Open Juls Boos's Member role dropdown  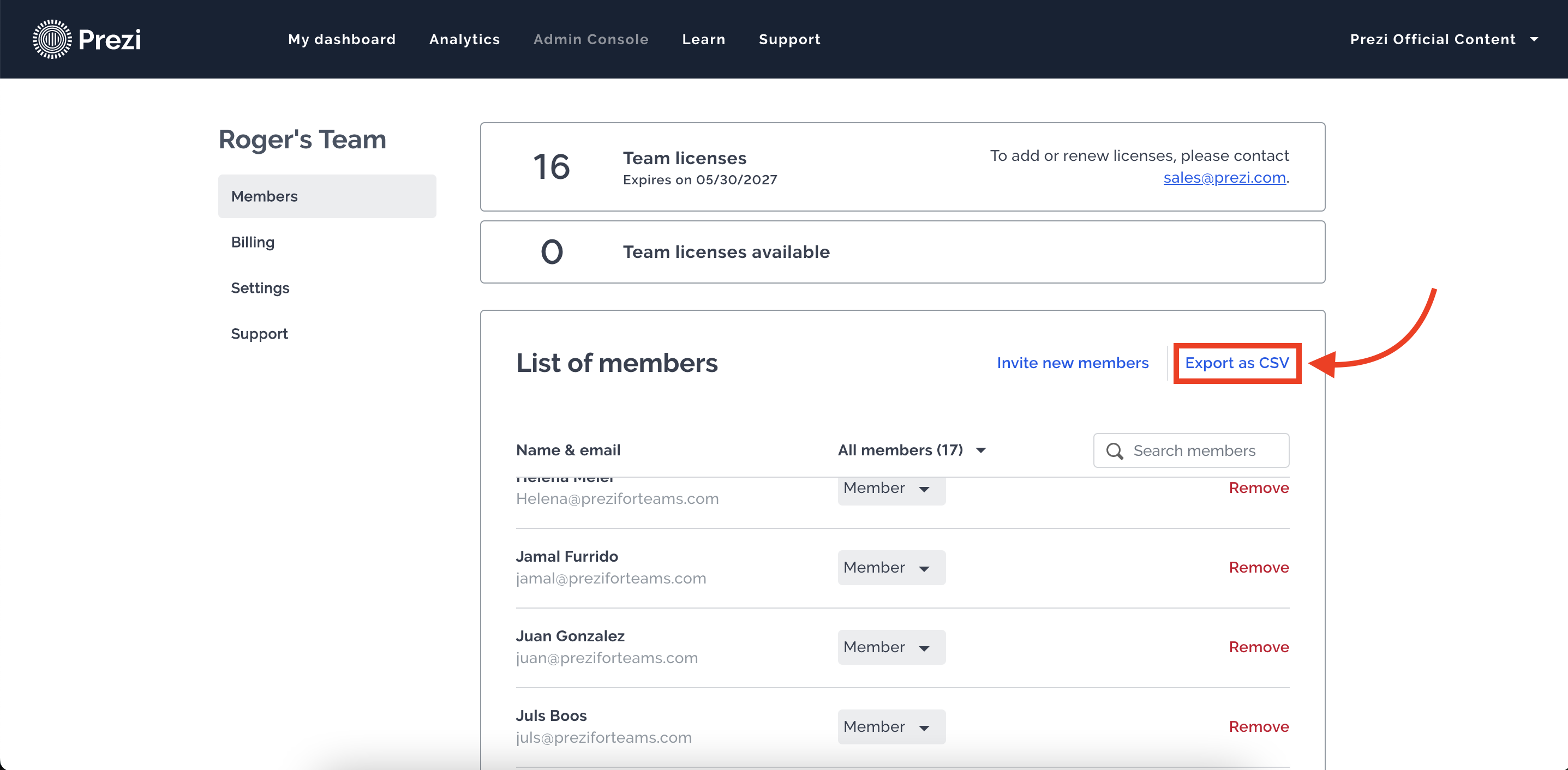pyautogui.click(x=890, y=726)
